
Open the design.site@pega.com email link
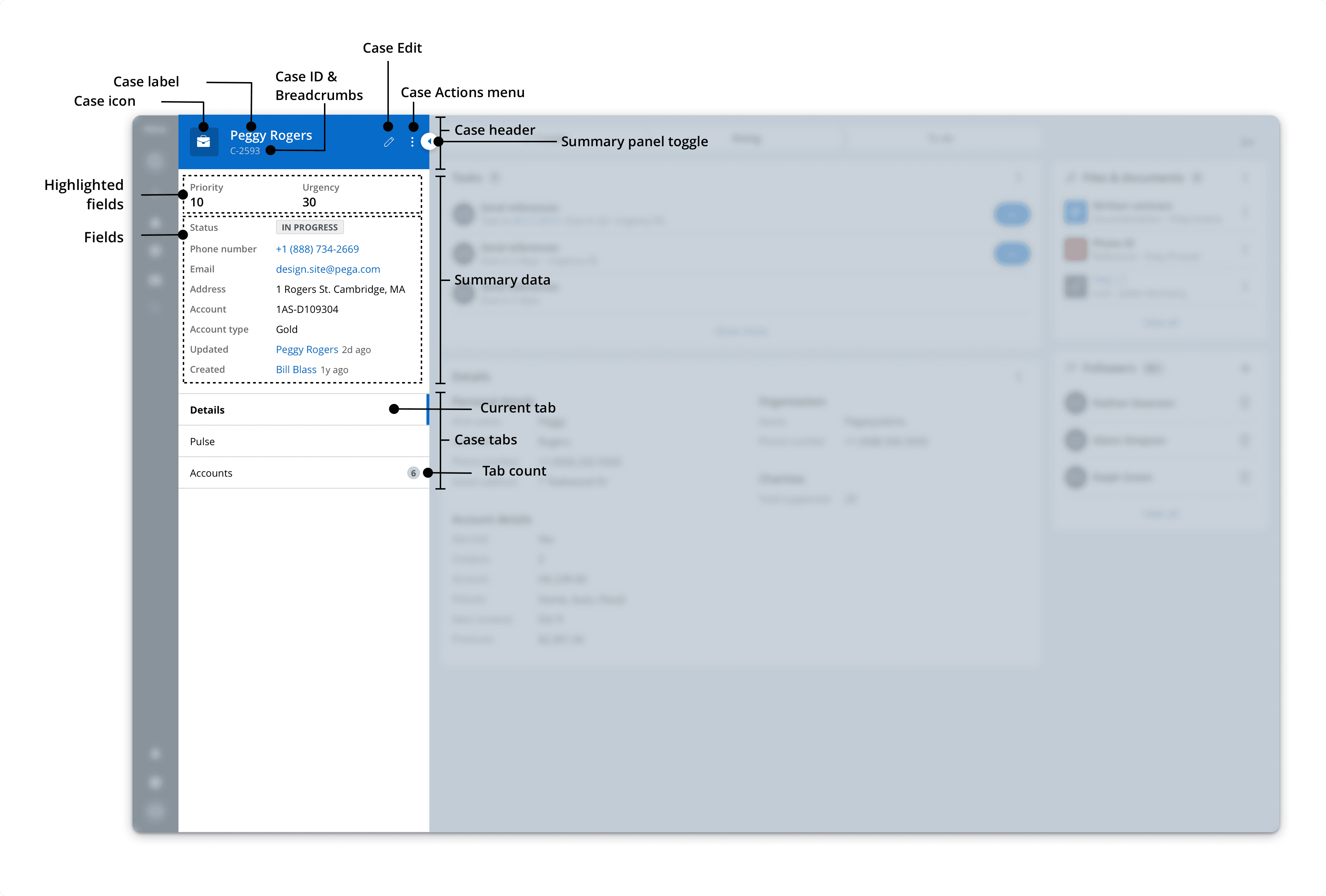tap(328, 269)
